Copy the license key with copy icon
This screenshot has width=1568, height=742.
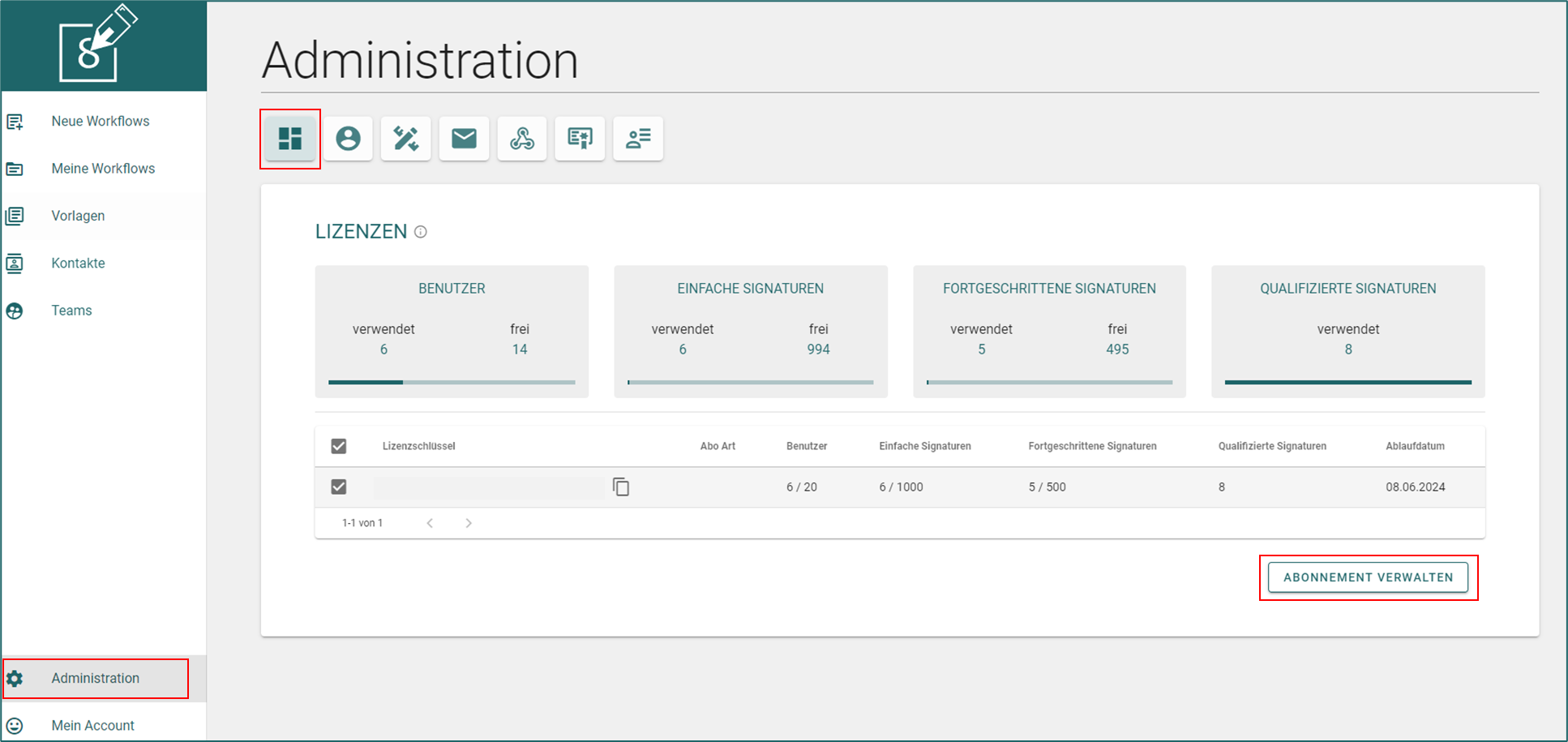621,487
